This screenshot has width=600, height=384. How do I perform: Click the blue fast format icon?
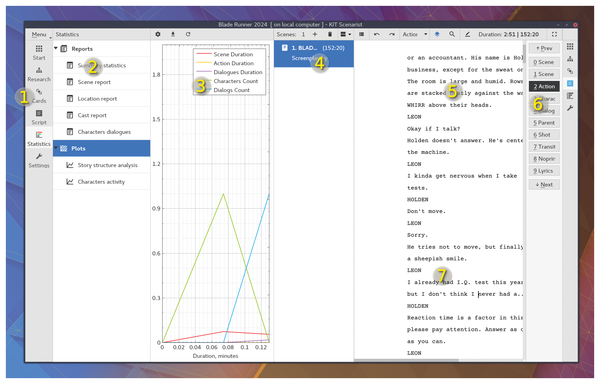pyautogui.click(x=437, y=34)
